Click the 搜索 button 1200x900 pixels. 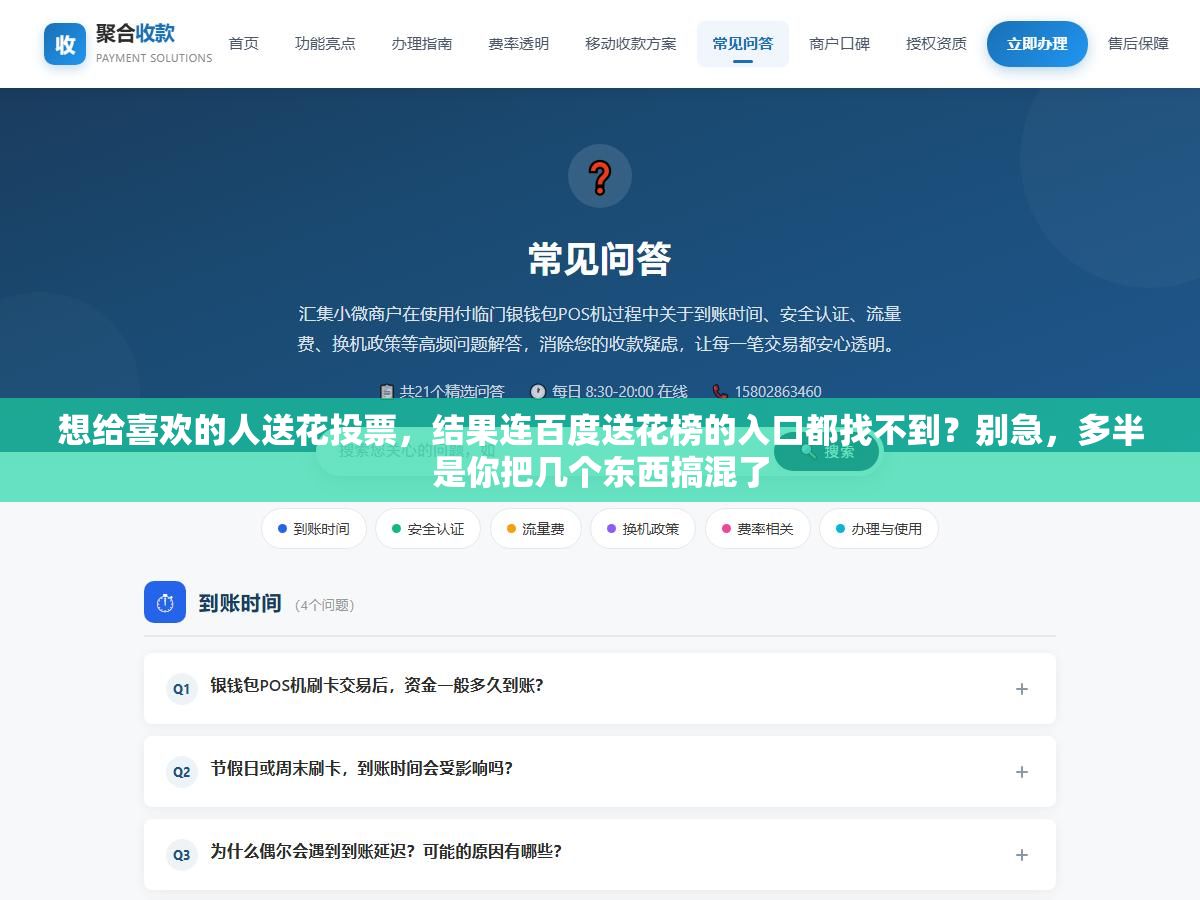pos(828,452)
